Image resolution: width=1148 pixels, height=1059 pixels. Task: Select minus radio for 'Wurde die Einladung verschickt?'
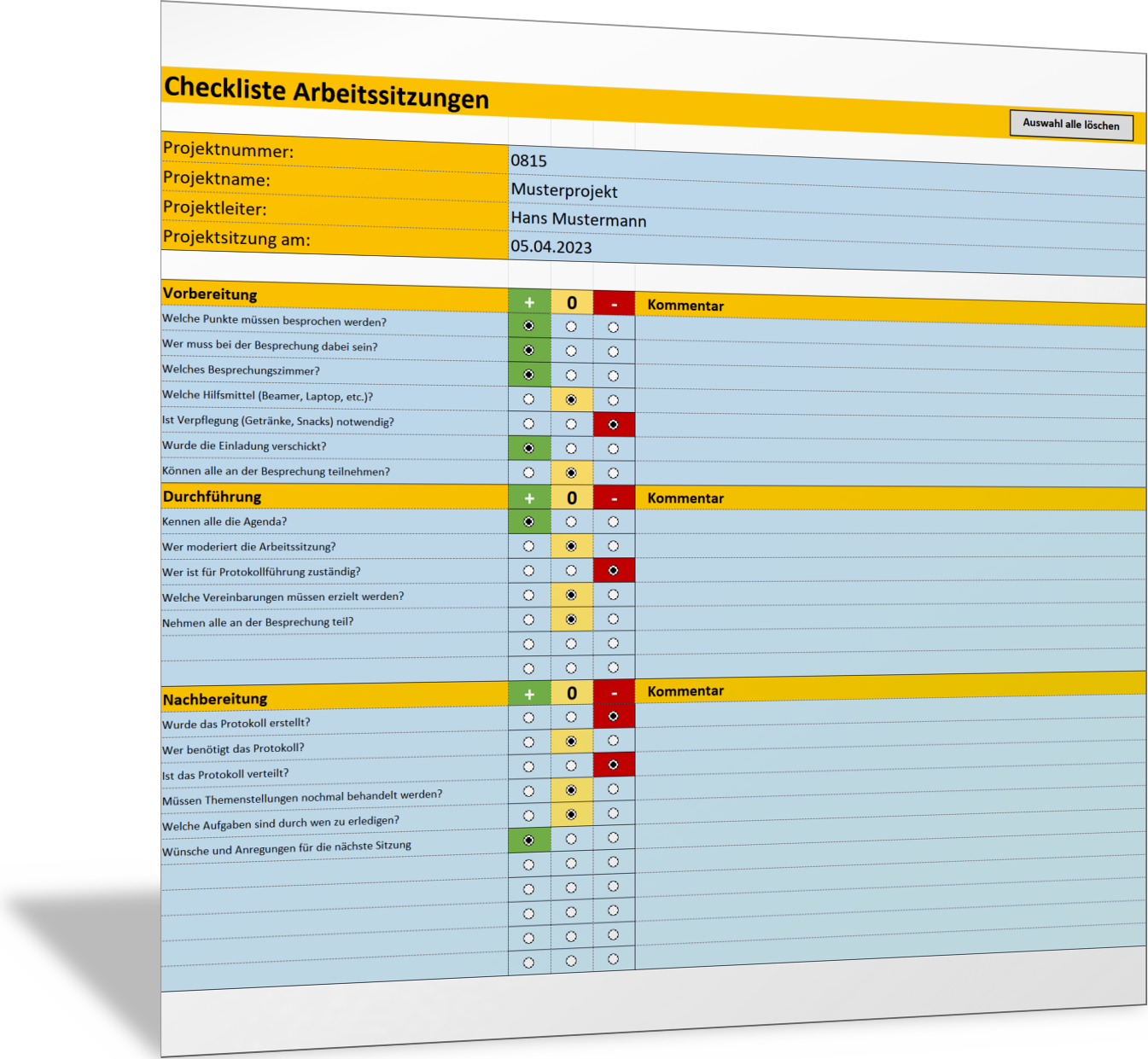pyautogui.click(x=613, y=448)
